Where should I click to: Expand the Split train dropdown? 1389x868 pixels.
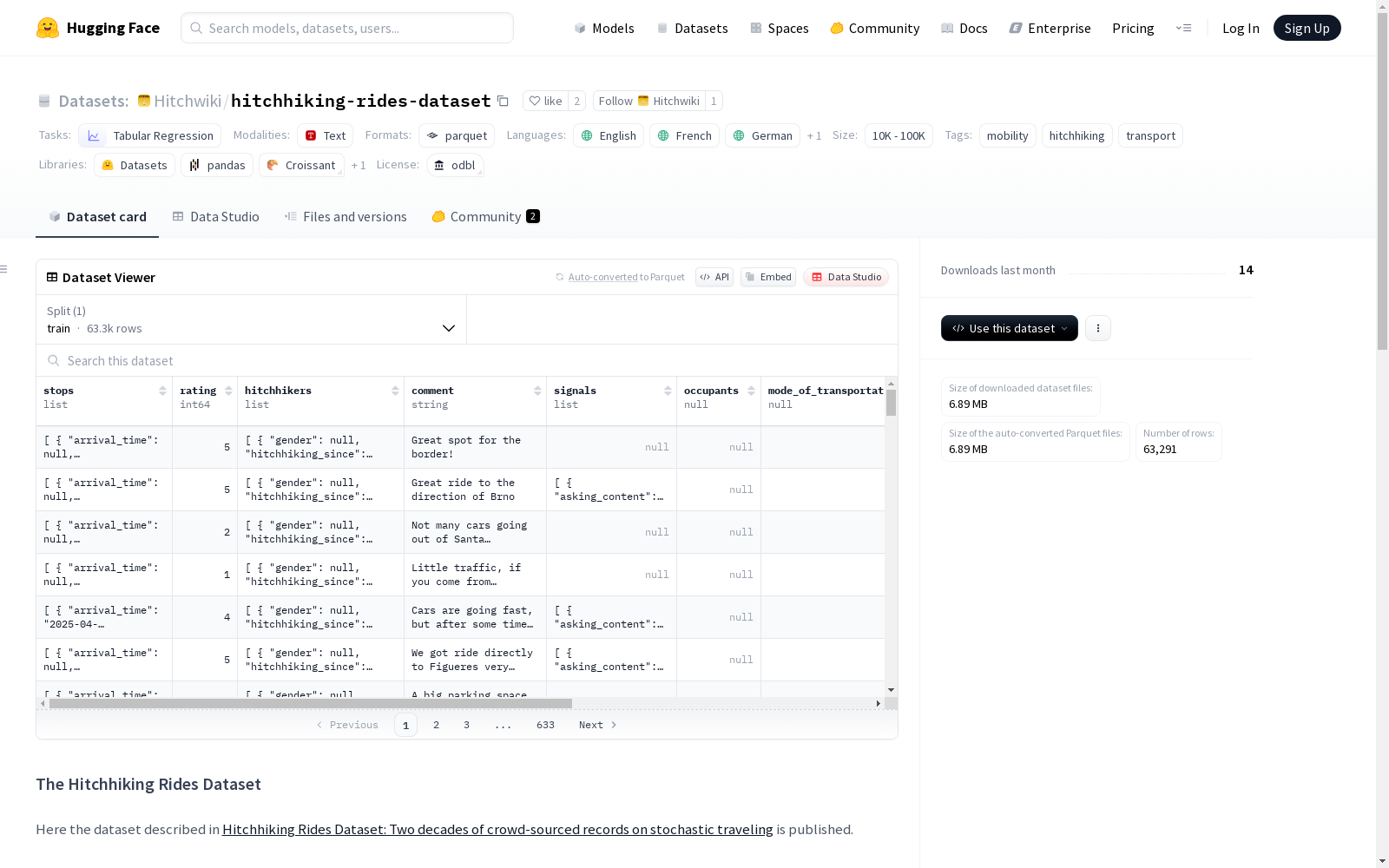pyautogui.click(x=251, y=319)
